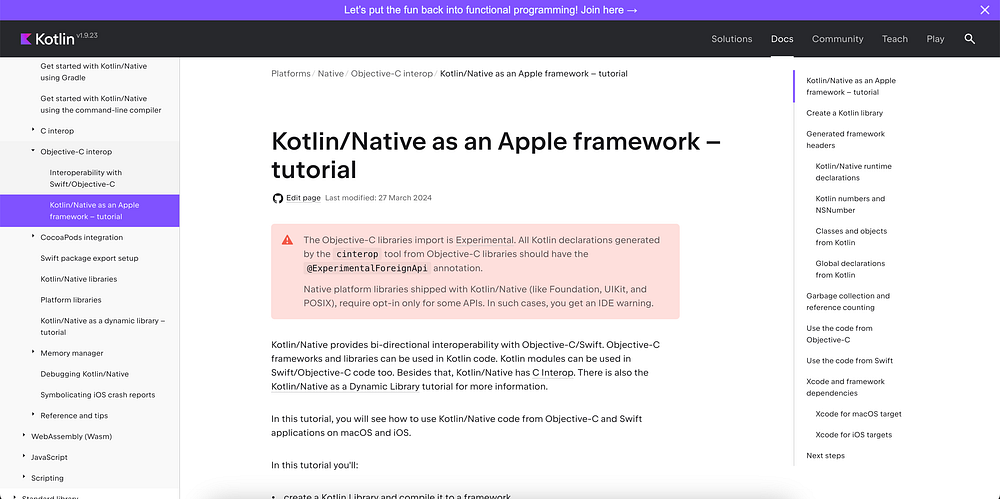
Task: Click the cinterop code text
Action: click(357, 254)
